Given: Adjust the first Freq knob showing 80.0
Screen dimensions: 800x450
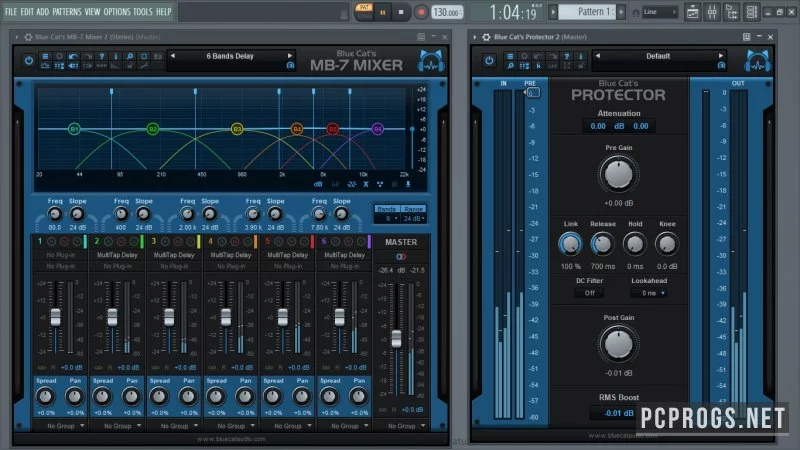Looking at the screenshot, I should click(55, 214).
